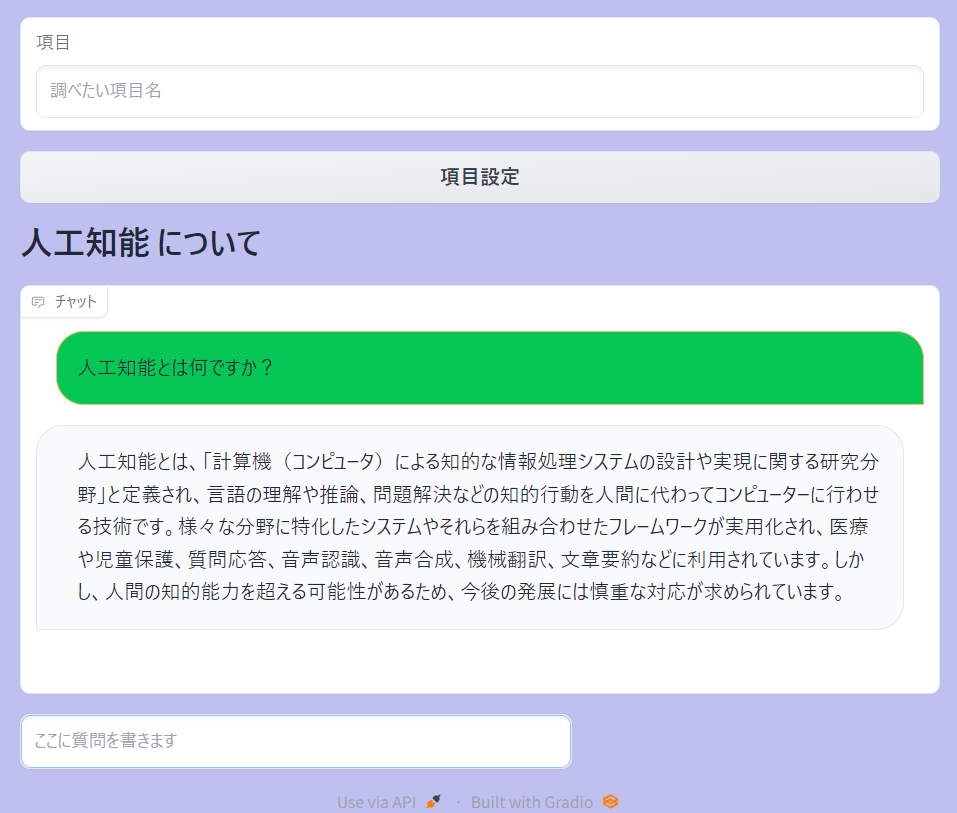Click the チャット label tab
Image resolution: width=957 pixels, height=813 pixels.
[64, 302]
